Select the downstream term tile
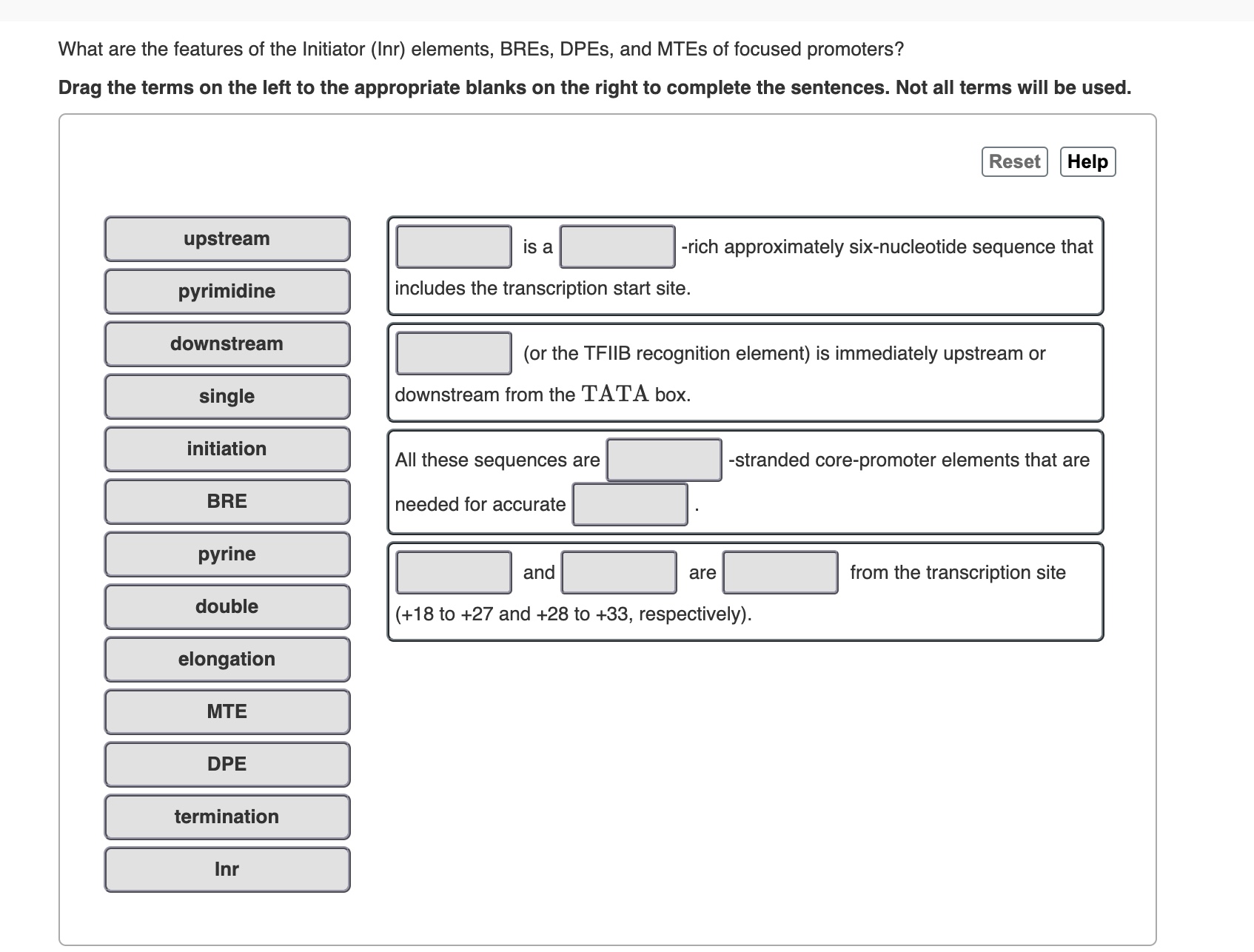The image size is (1254, 952). 227,343
